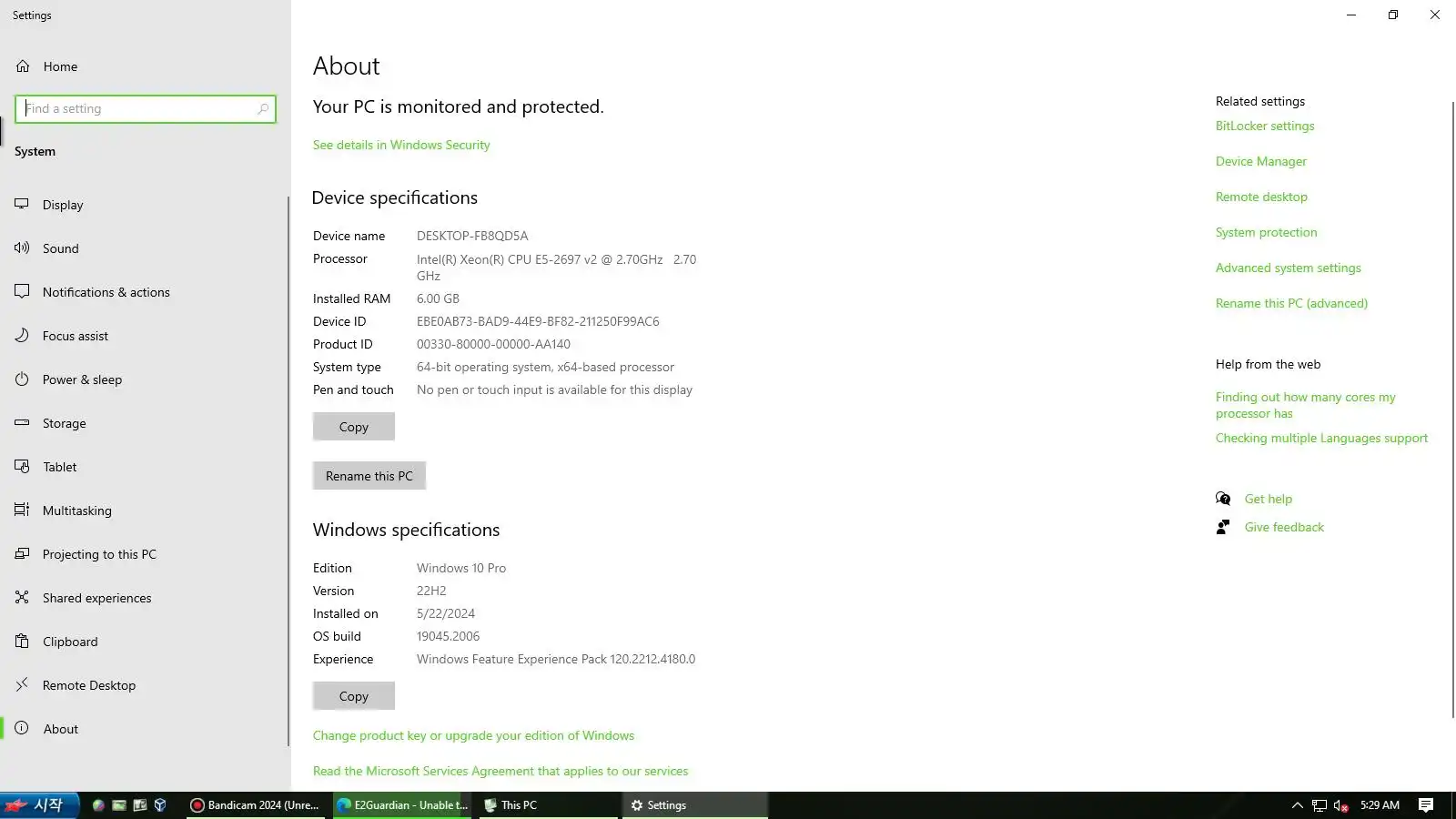Click the Tablet icon in the sidebar
The width and height of the screenshot is (1456, 819).
coord(22,467)
